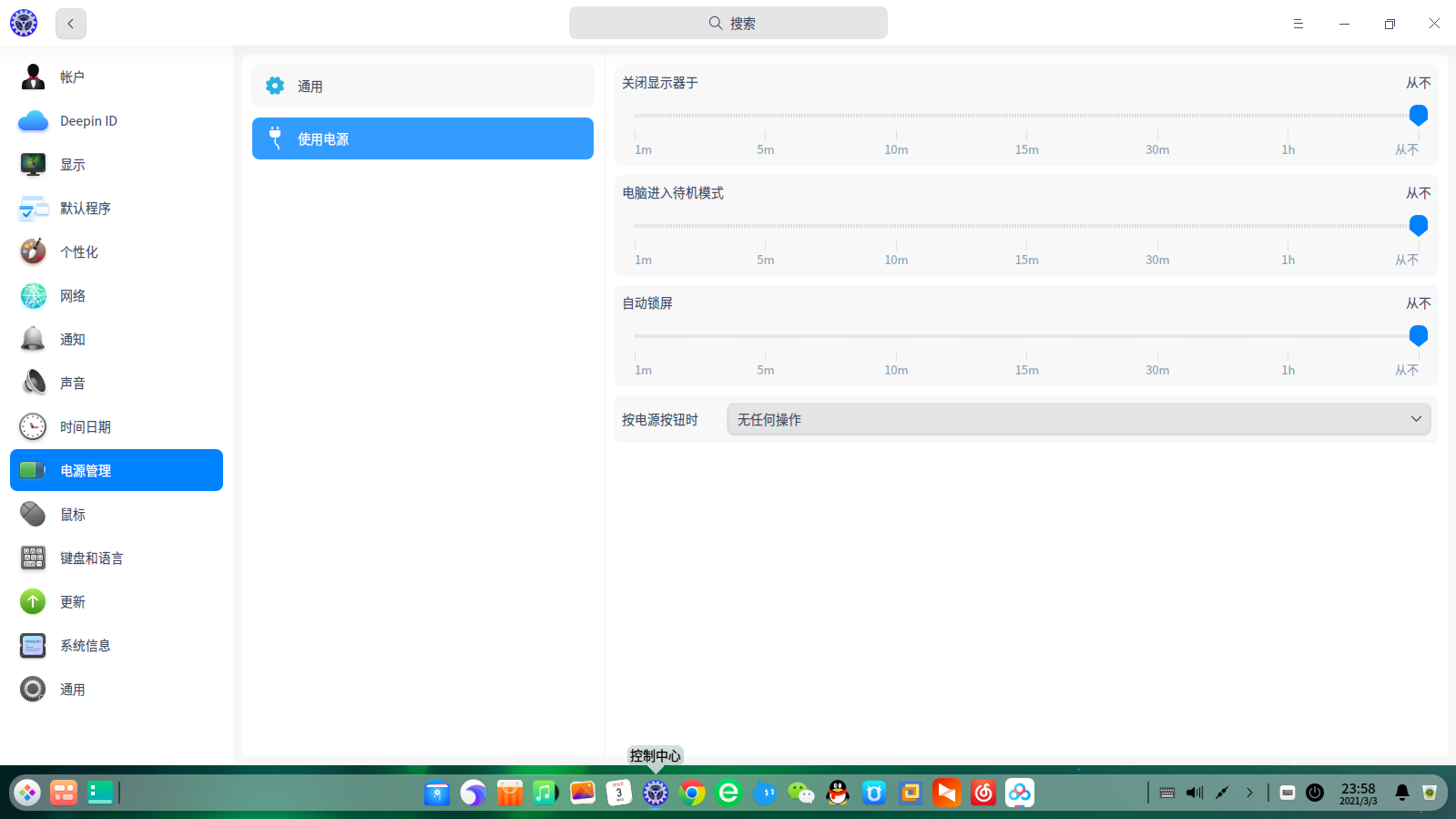Open the hamburger main menu in title bar

point(1298,24)
